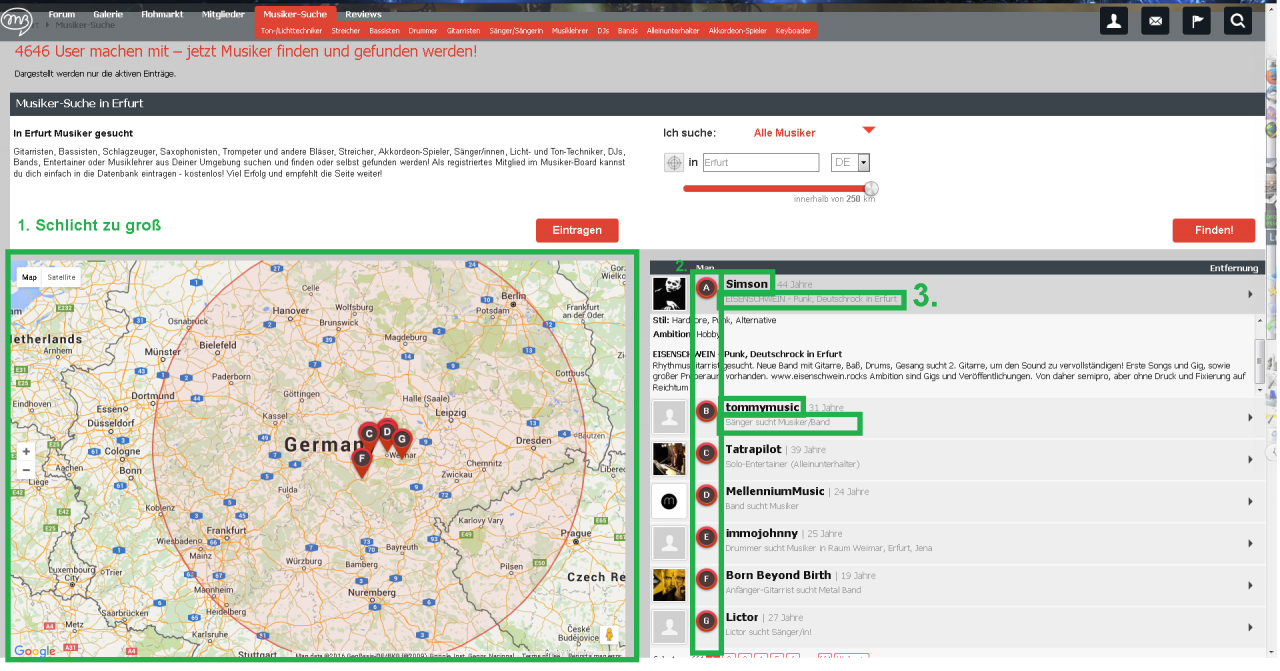Open the Bassisten submenu item

384,31
